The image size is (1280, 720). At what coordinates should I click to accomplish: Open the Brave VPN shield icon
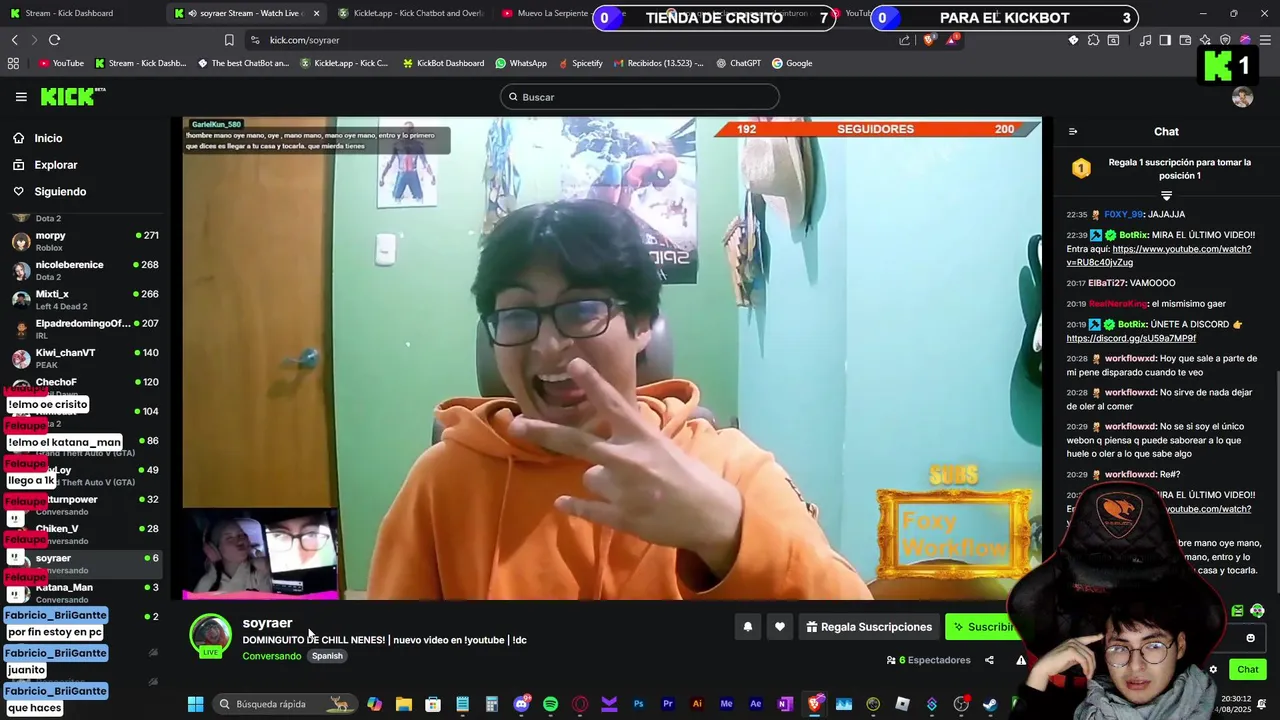[1225, 40]
